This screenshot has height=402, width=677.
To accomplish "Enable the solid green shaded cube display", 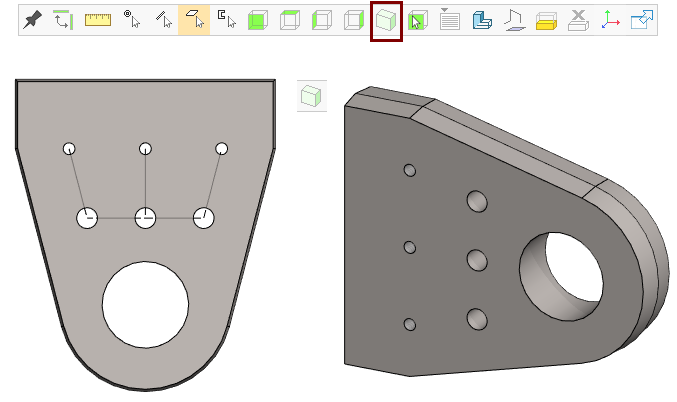I will [x=257, y=20].
